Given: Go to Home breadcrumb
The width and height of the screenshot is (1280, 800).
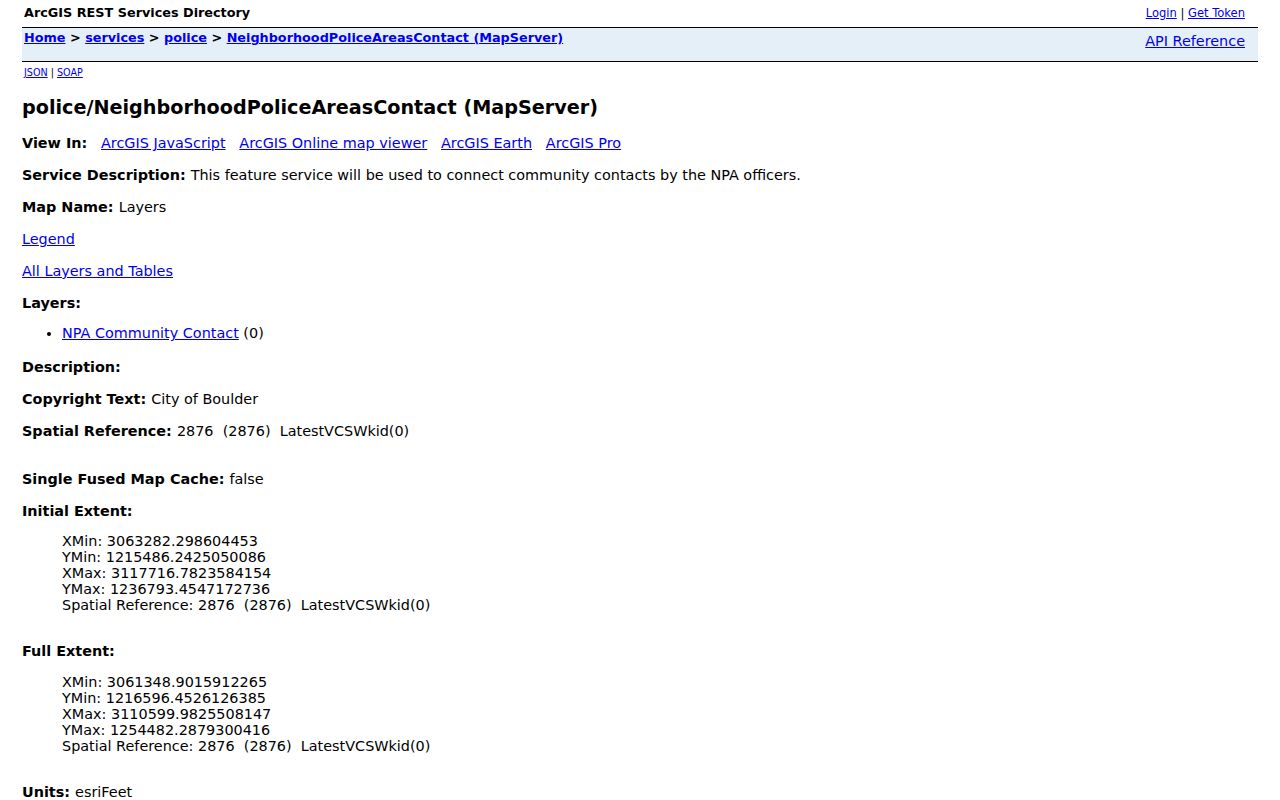Looking at the screenshot, I should pos(44,38).
